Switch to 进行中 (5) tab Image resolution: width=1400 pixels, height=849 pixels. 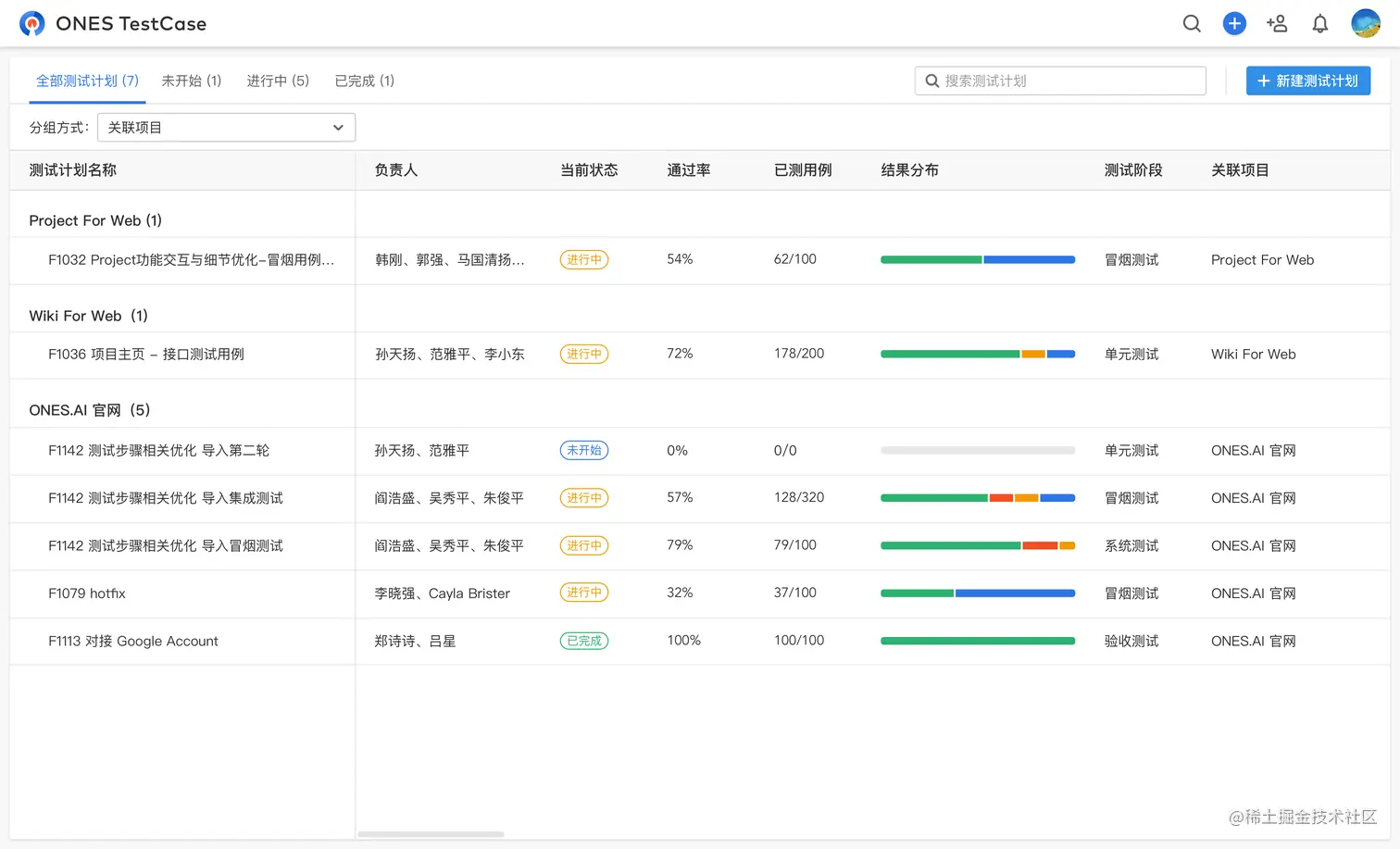278,81
